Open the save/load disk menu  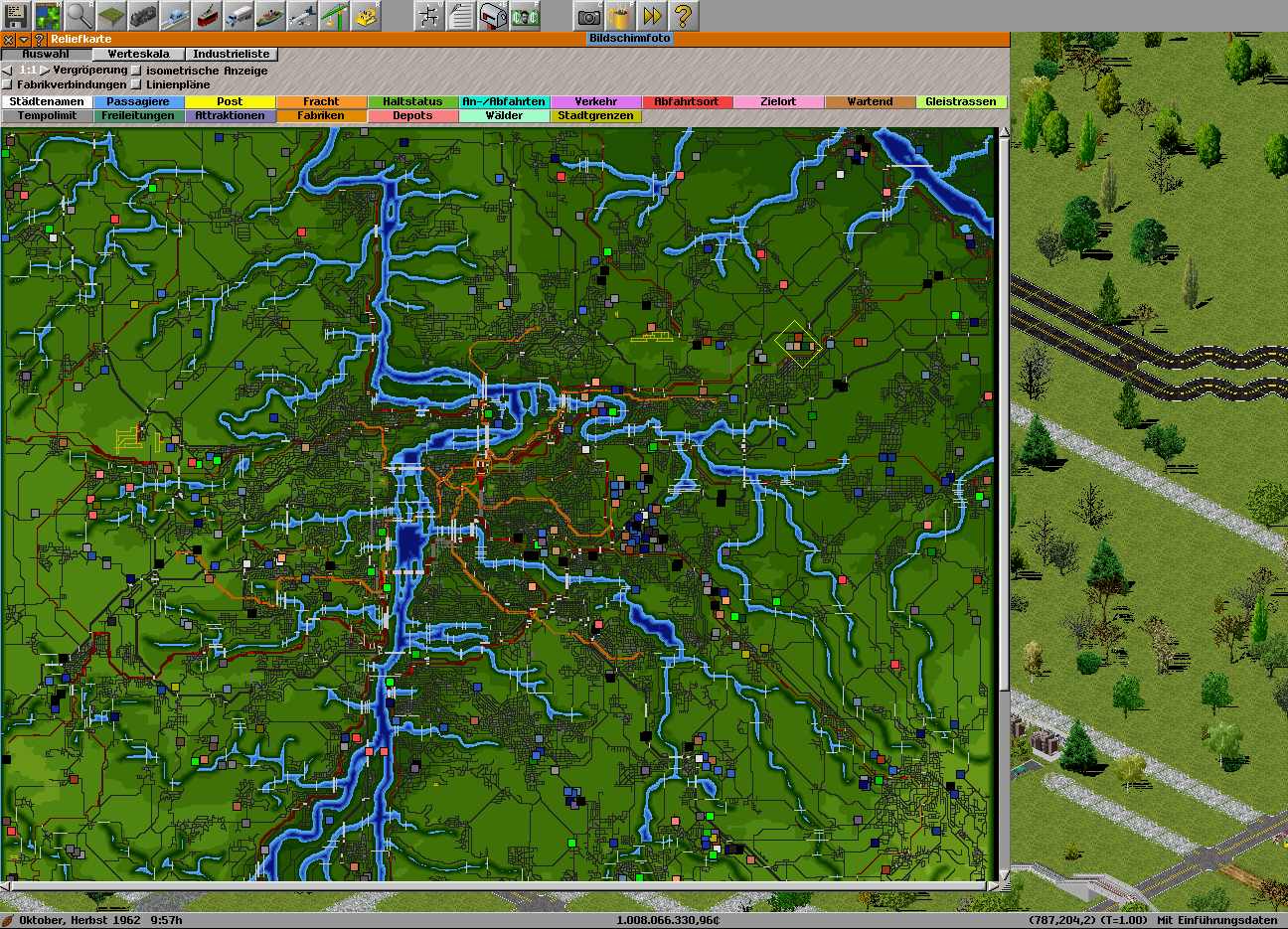[x=16, y=16]
